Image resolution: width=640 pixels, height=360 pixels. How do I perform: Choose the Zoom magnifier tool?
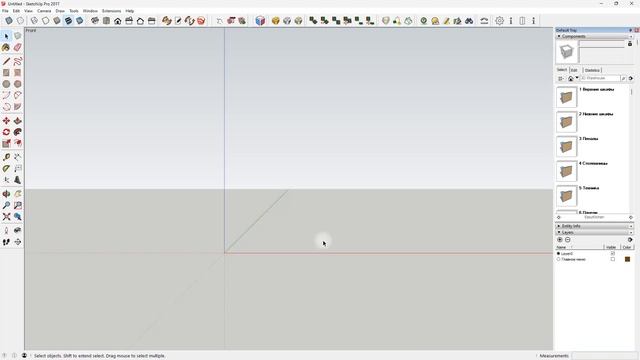point(6,205)
